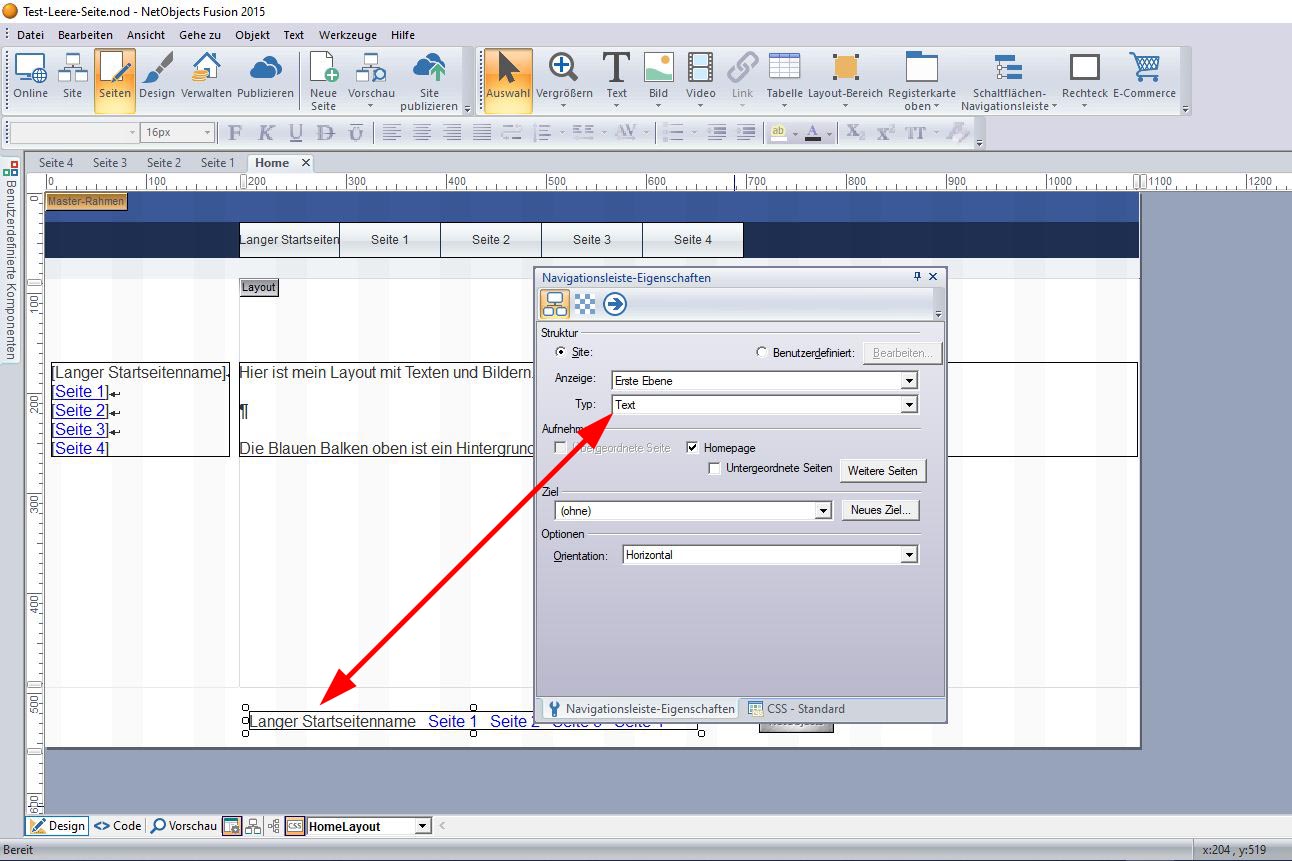Click the Rechteck shape tool

[1084, 76]
